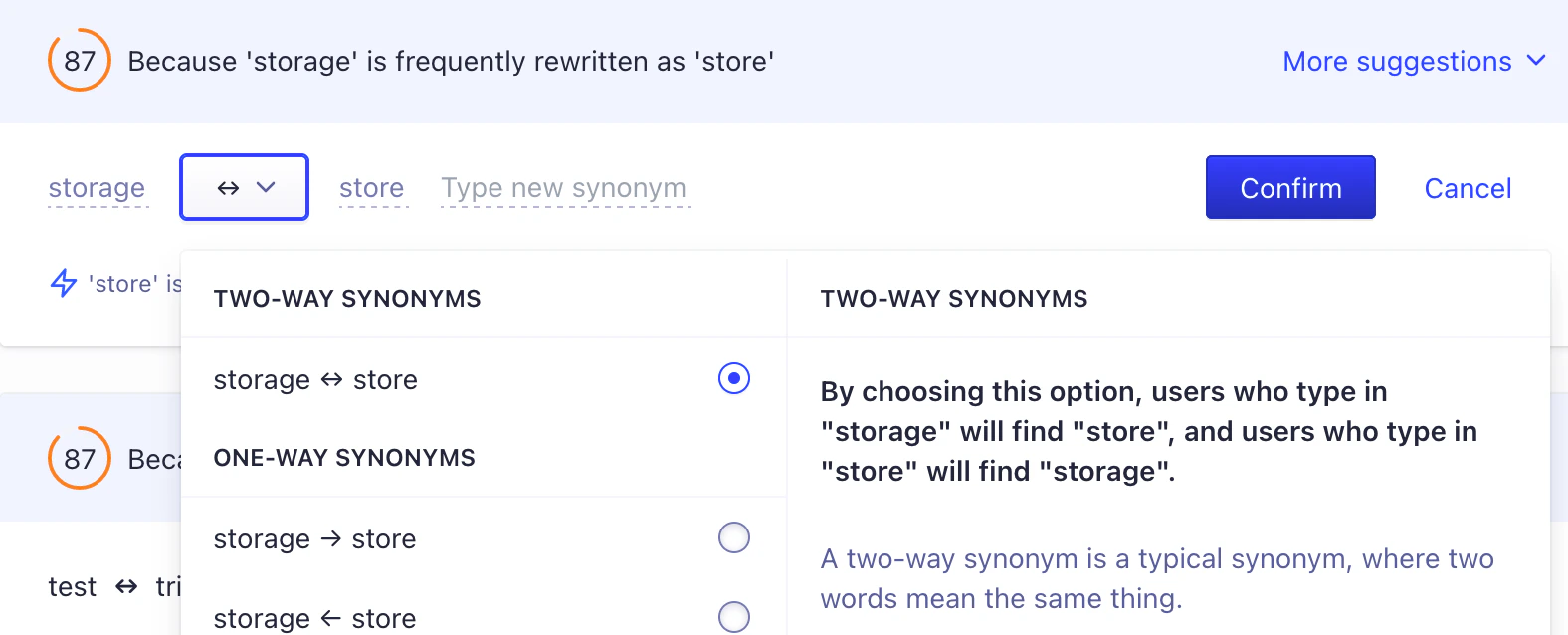Select the 'storage → store' one-way option

[734, 538]
